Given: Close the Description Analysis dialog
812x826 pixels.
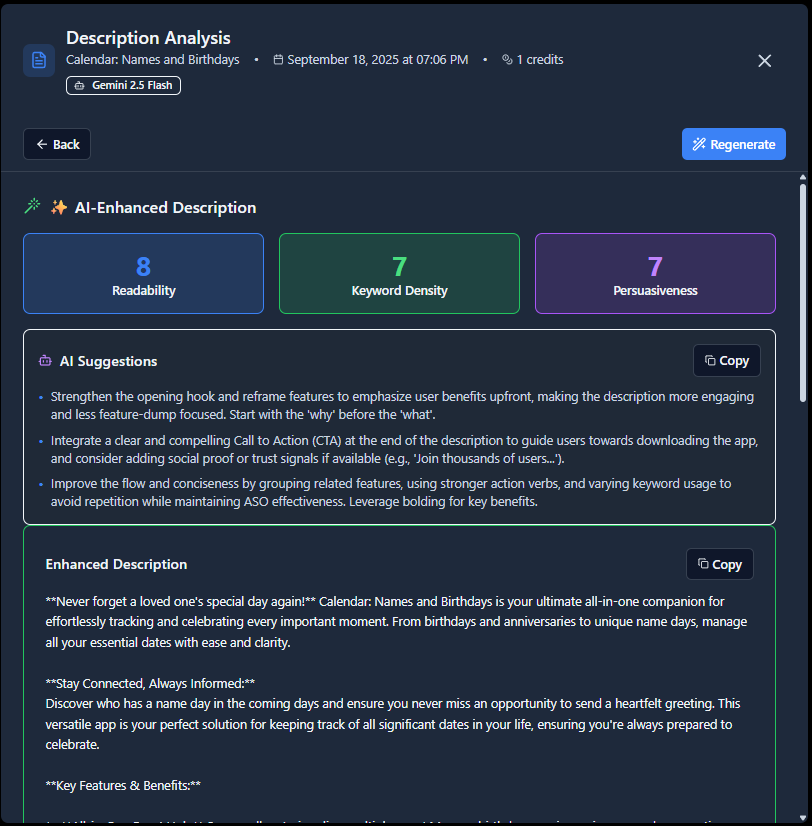Looking at the screenshot, I should pyautogui.click(x=765, y=61).
